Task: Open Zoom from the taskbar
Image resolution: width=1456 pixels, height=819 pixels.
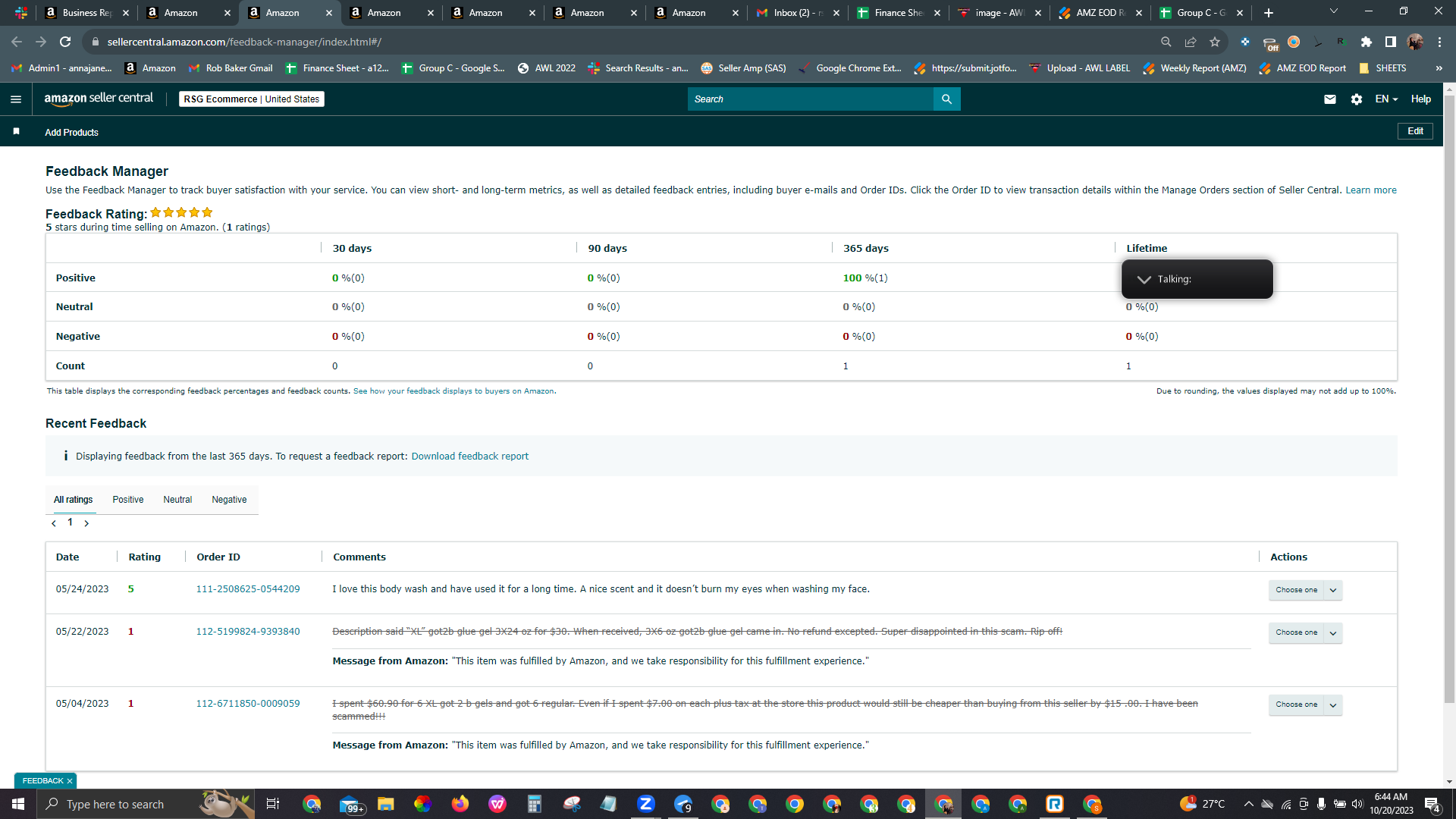Action: tap(646, 804)
